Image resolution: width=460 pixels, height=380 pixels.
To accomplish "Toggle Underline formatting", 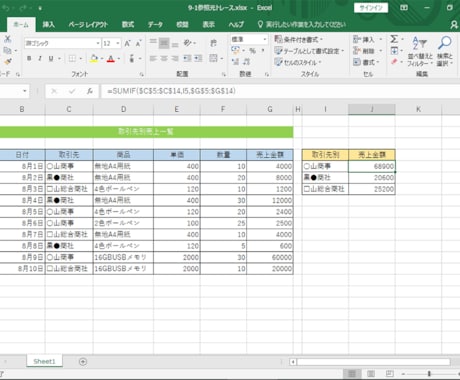I will [x=51, y=59].
